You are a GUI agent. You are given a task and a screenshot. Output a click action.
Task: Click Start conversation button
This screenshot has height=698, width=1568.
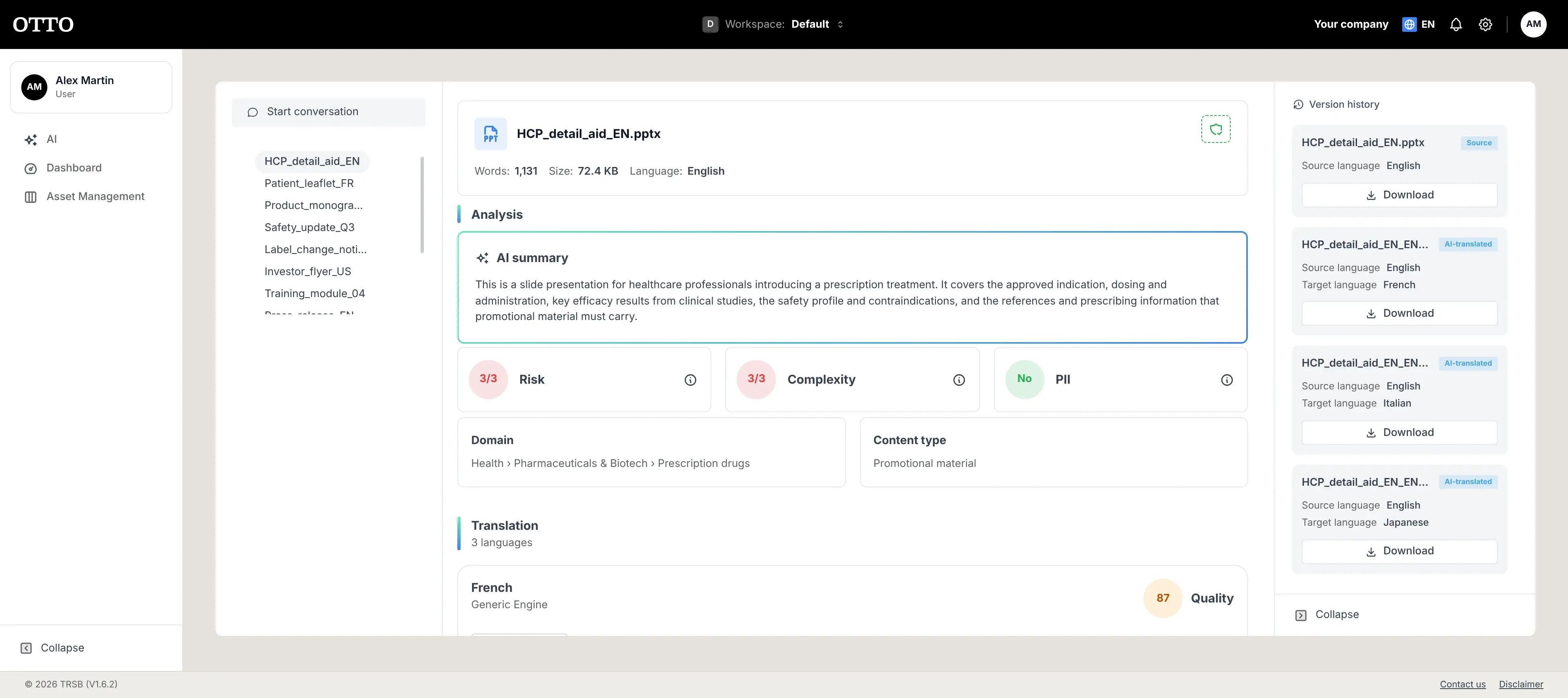point(329,112)
